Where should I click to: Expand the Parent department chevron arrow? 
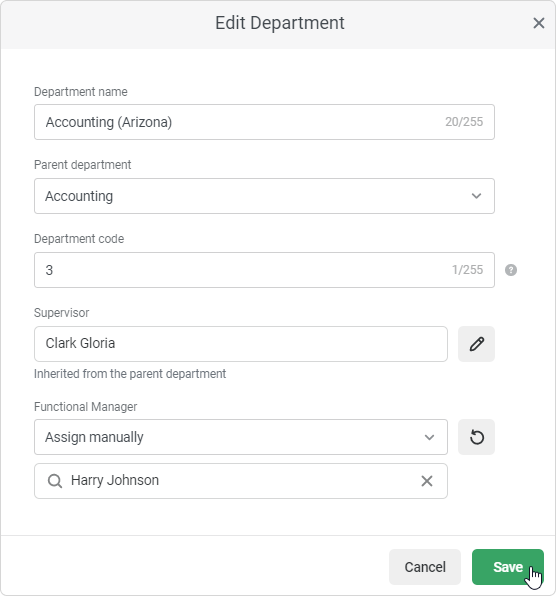coord(476,196)
